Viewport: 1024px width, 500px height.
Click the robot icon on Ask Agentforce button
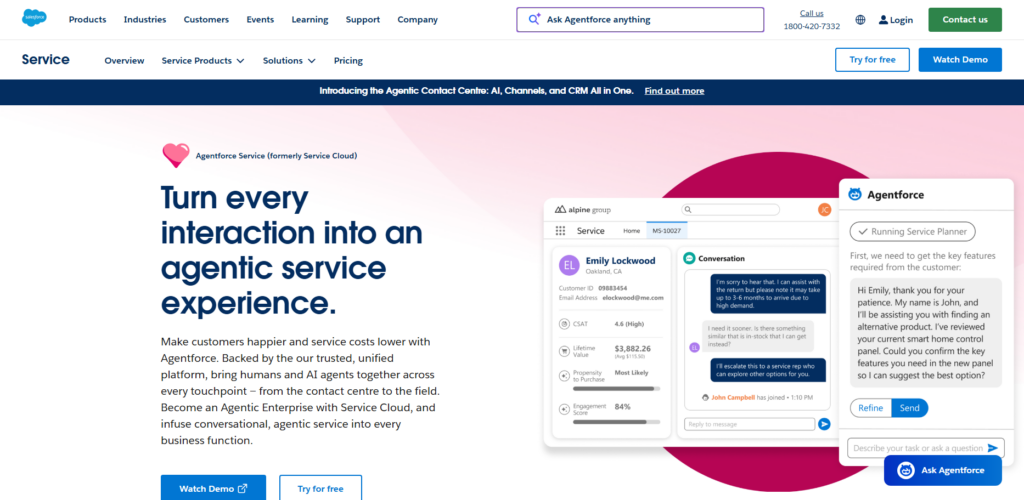pos(906,470)
